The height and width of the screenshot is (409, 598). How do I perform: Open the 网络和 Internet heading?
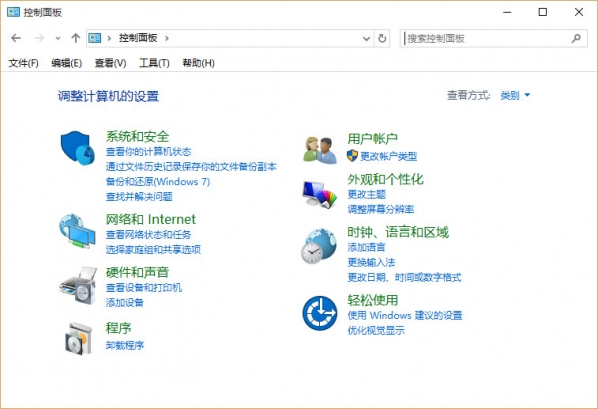[151, 219]
